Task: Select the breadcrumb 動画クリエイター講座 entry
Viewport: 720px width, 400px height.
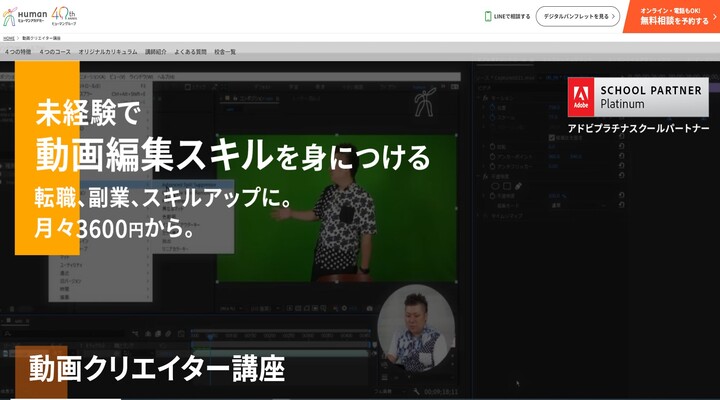Action: 41,38
